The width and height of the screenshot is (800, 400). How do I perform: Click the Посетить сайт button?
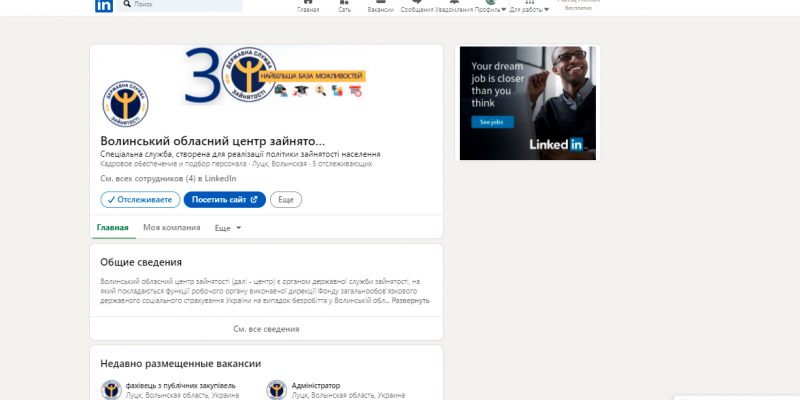224,199
